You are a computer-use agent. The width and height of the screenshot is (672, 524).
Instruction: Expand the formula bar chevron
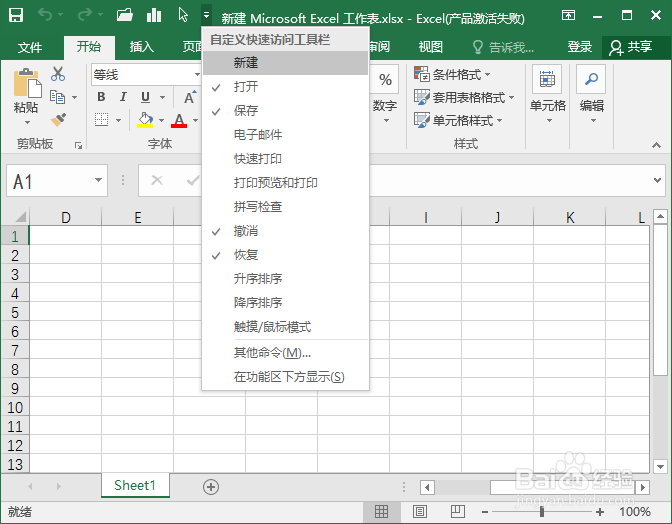pos(657,180)
